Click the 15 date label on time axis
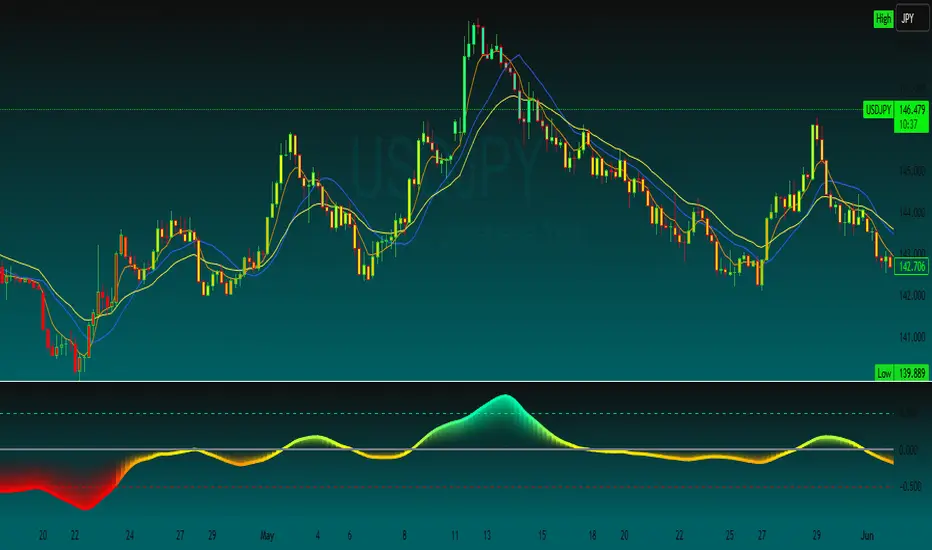932x550 pixels. [x=542, y=536]
